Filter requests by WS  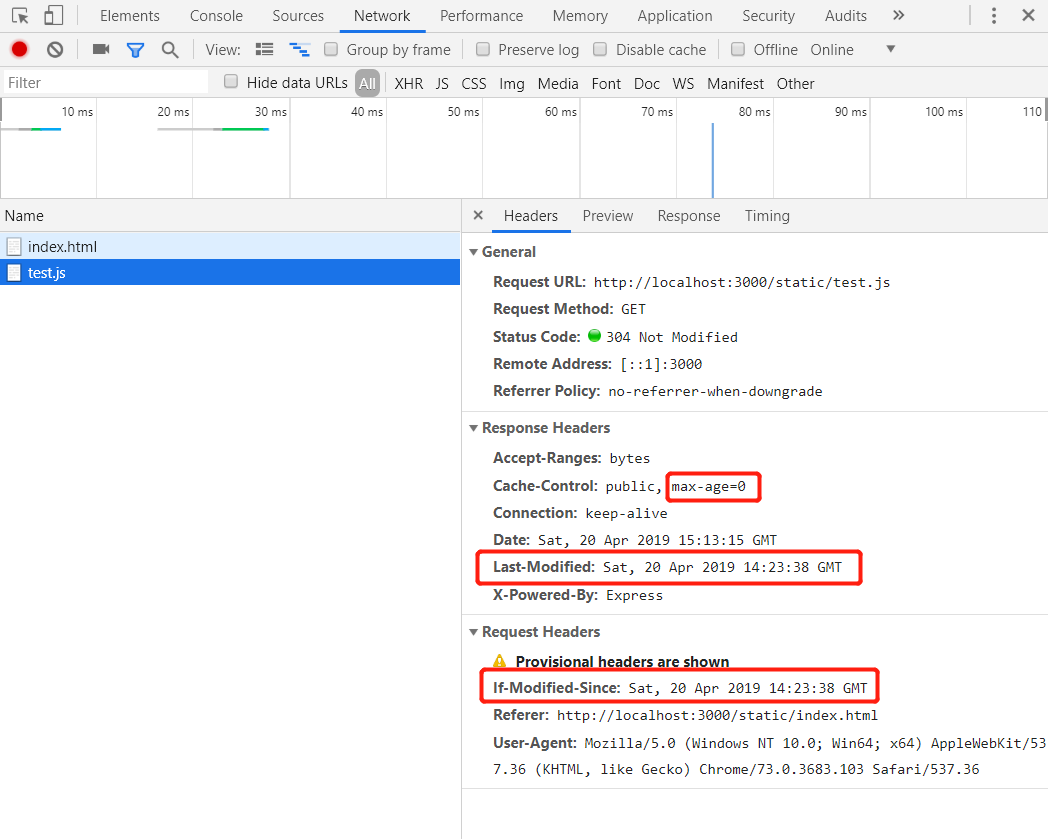tap(683, 84)
